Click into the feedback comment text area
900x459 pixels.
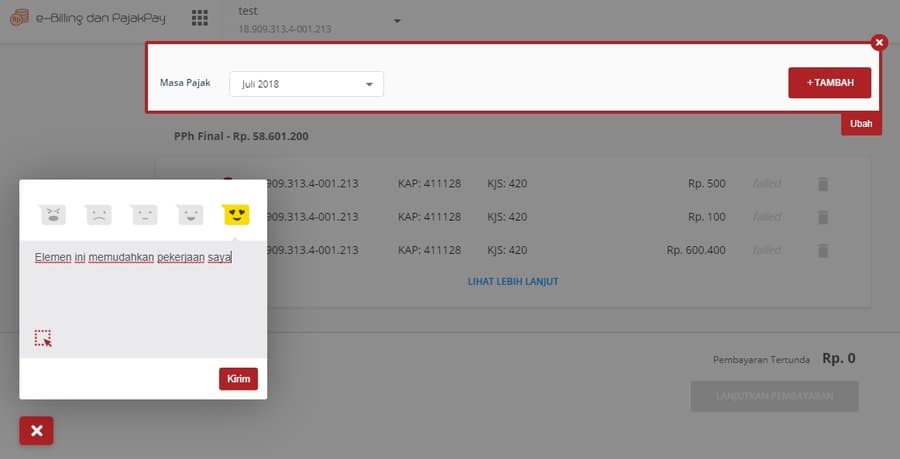(x=143, y=299)
